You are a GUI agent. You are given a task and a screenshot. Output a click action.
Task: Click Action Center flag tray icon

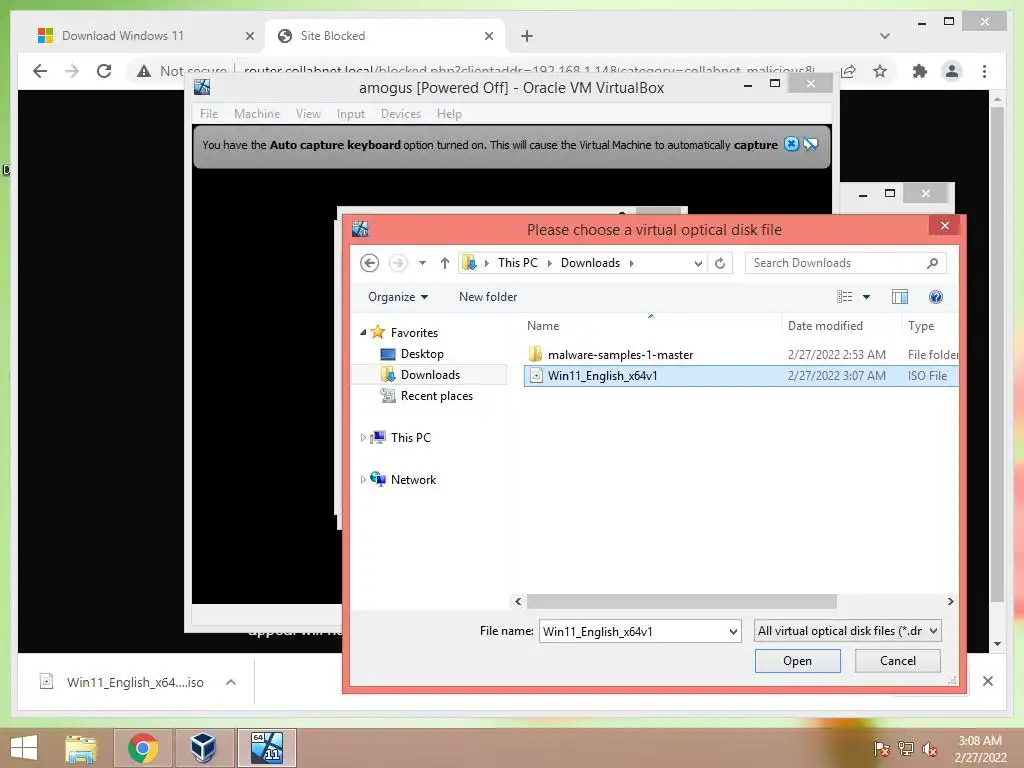pos(881,749)
